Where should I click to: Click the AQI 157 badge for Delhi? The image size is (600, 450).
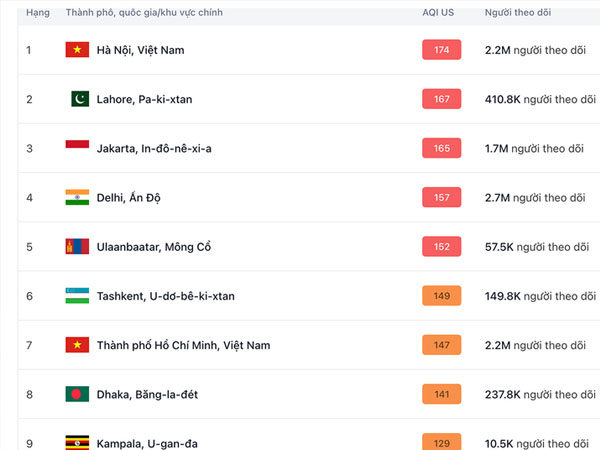[x=442, y=197]
